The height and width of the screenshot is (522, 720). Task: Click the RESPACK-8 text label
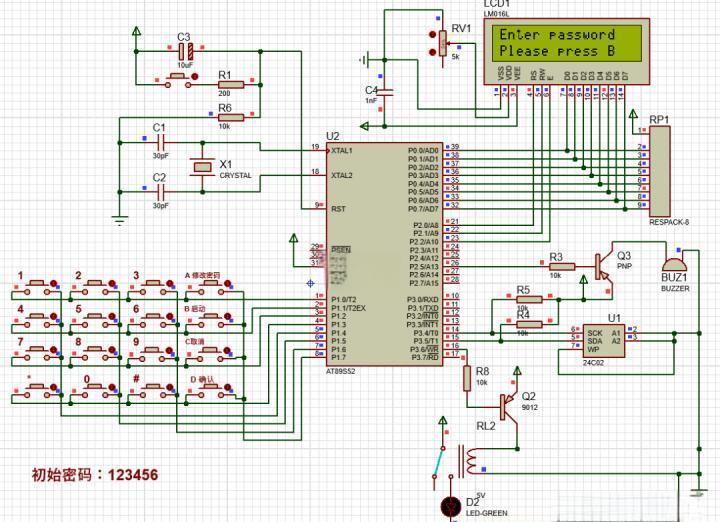pos(669,222)
